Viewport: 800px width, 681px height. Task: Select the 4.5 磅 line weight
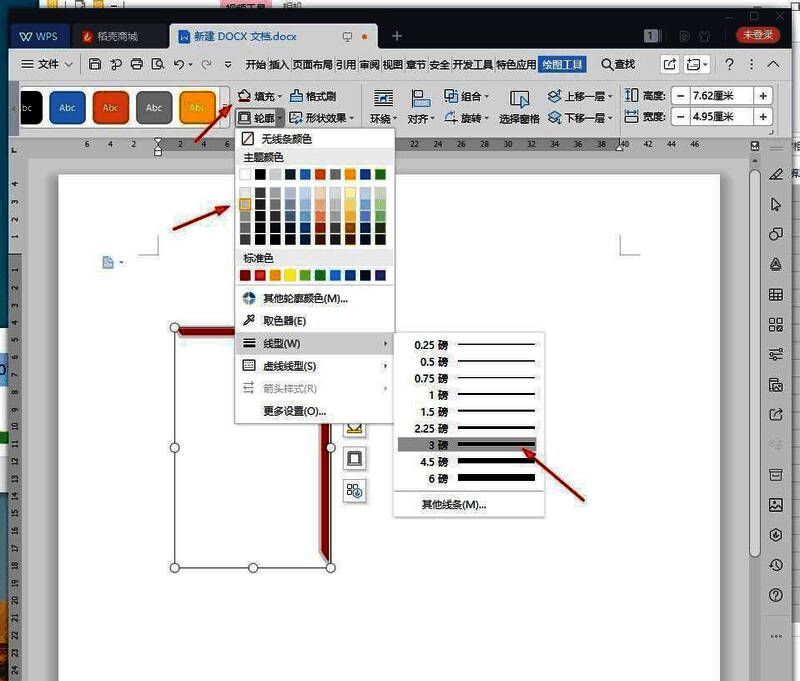tap(468, 461)
